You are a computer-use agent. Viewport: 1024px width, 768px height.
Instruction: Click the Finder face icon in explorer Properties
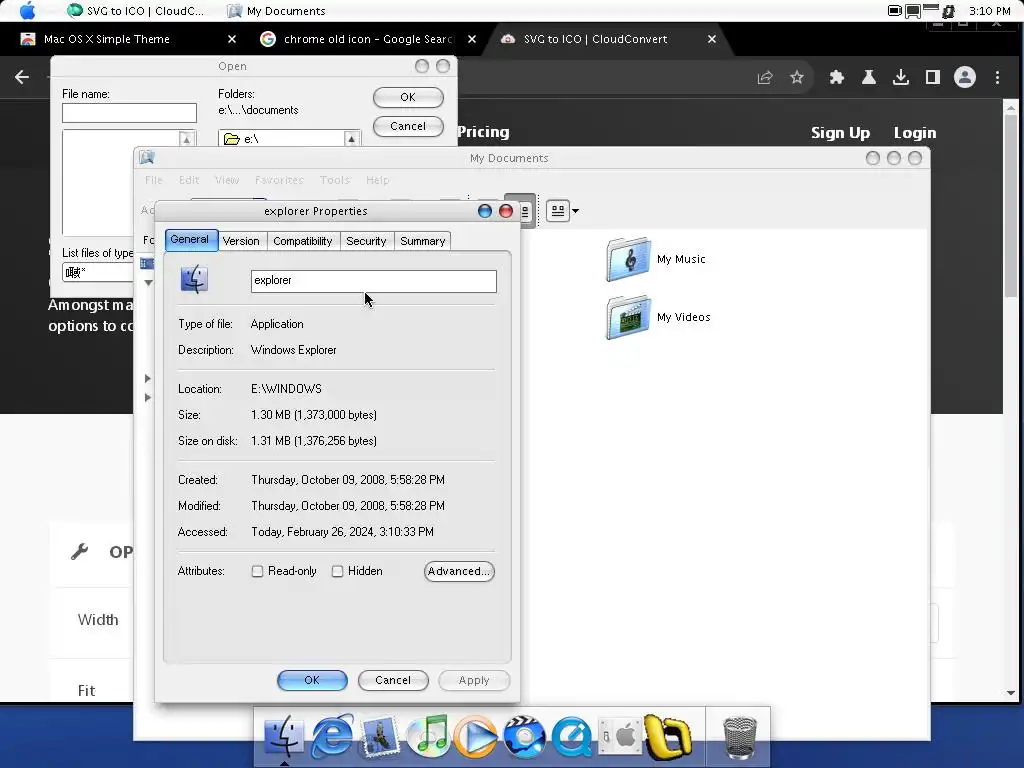[194, 280]
